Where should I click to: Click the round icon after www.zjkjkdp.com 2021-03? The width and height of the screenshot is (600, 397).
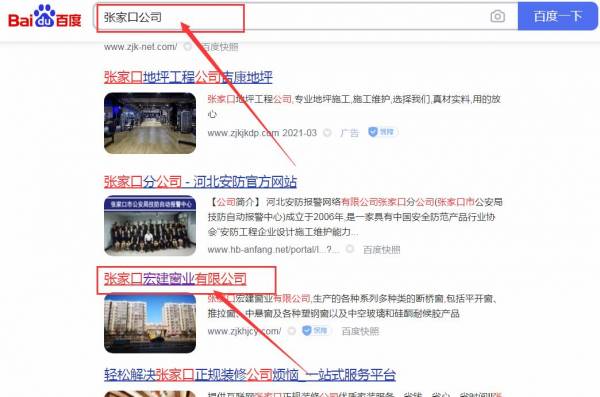coord(328,133)
